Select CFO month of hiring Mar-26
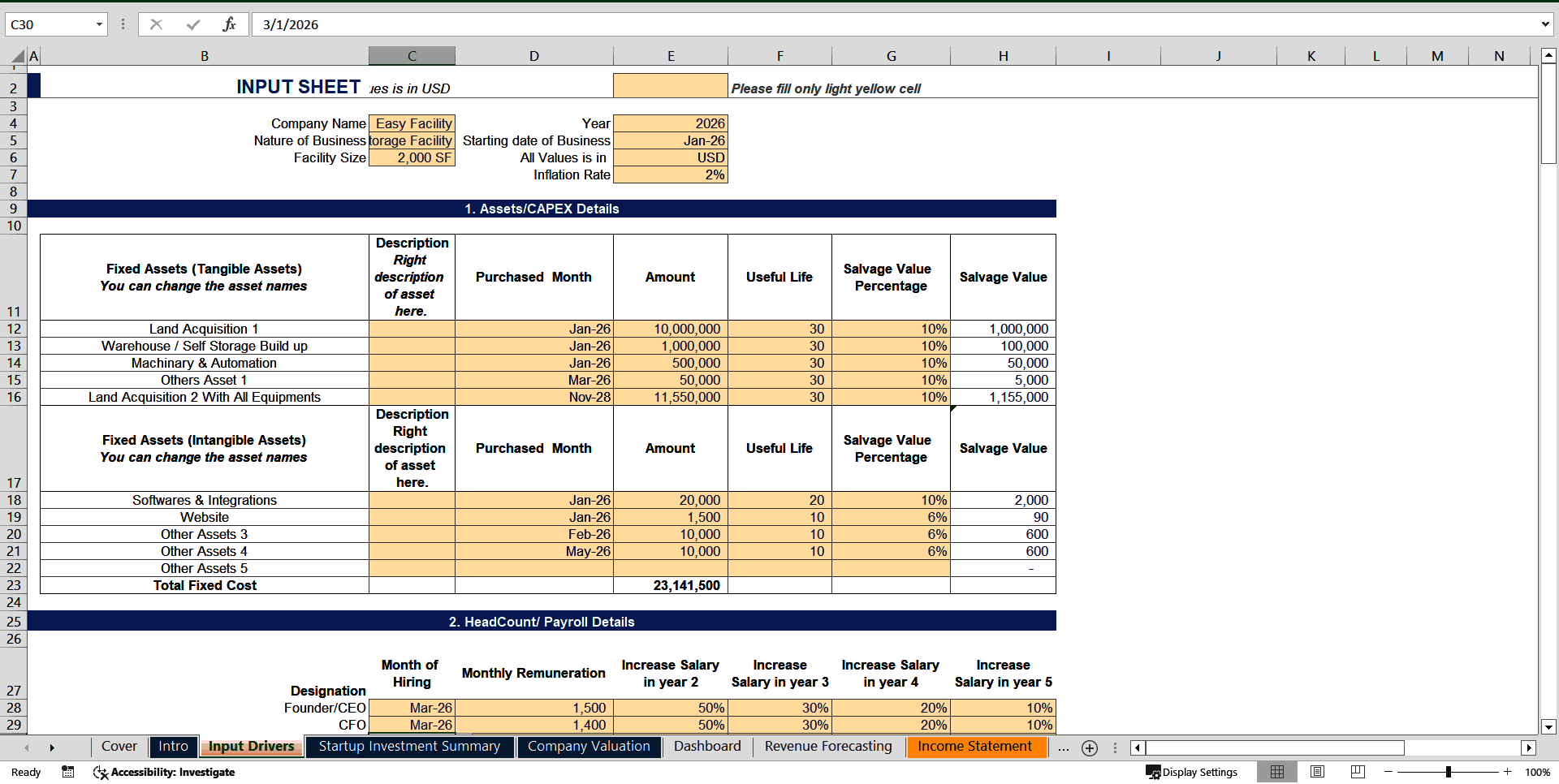 click(x=412, y=725)
